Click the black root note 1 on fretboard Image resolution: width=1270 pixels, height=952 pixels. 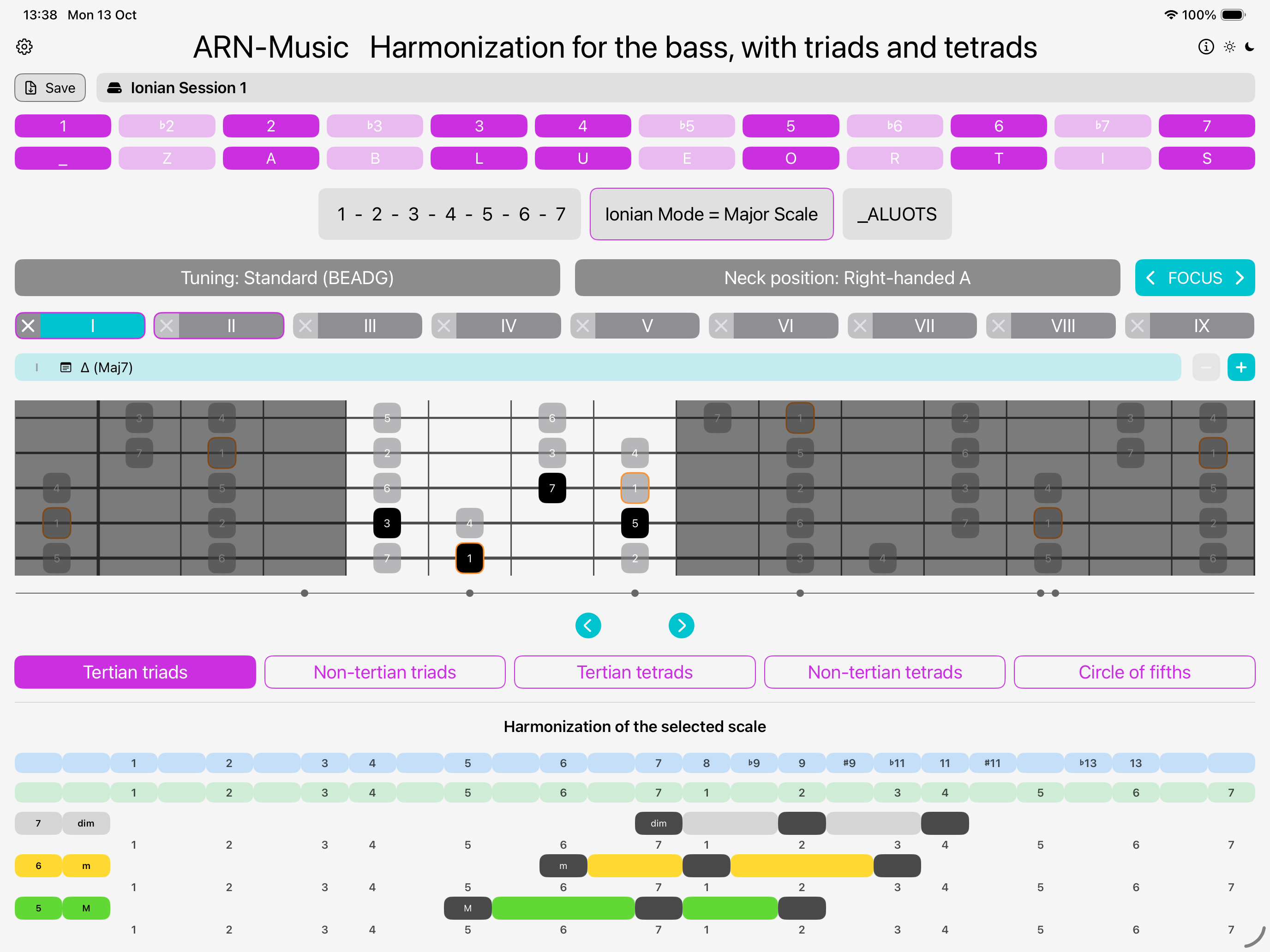tap(469, 559)
